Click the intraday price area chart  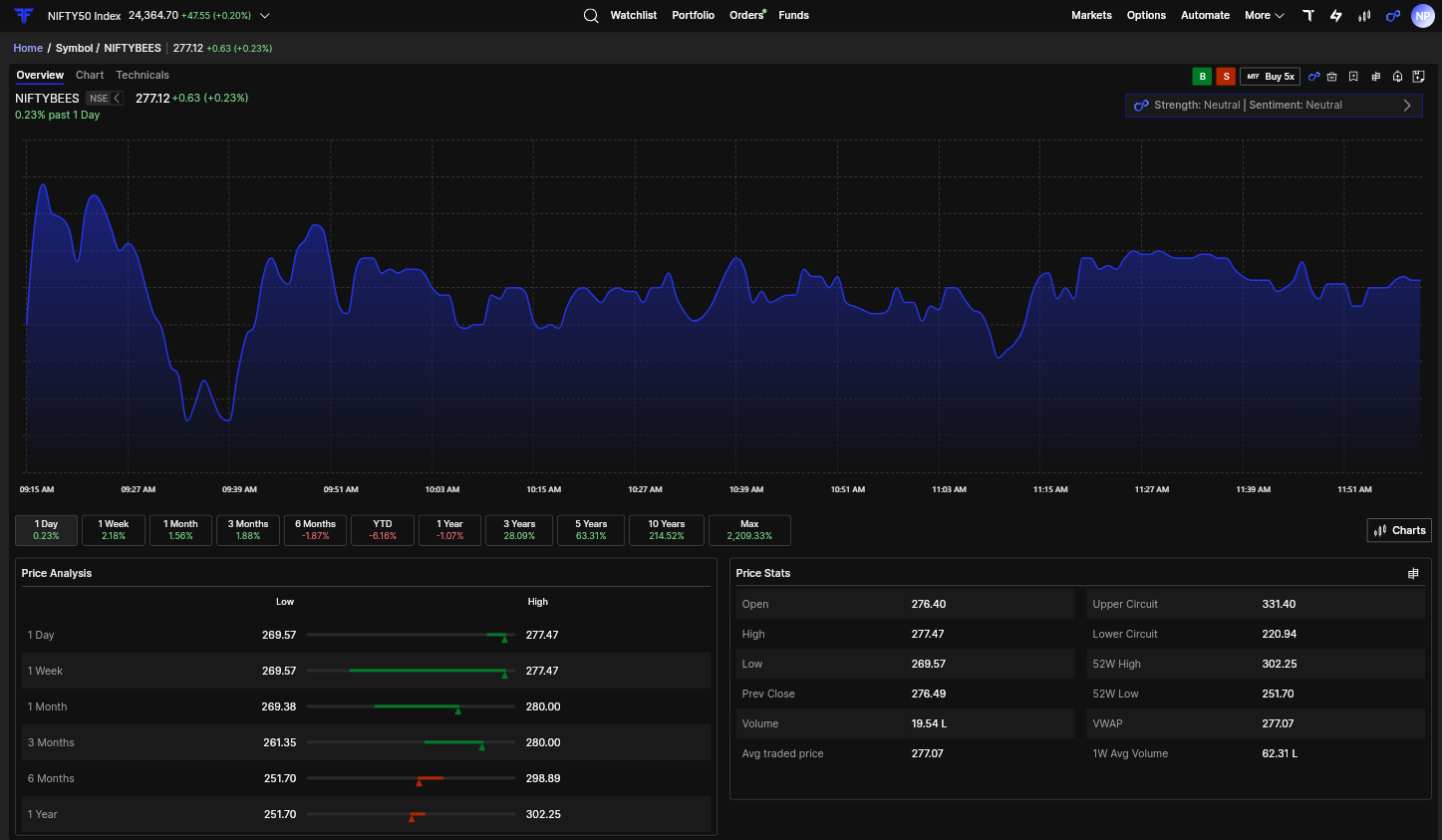click(723, 307)
